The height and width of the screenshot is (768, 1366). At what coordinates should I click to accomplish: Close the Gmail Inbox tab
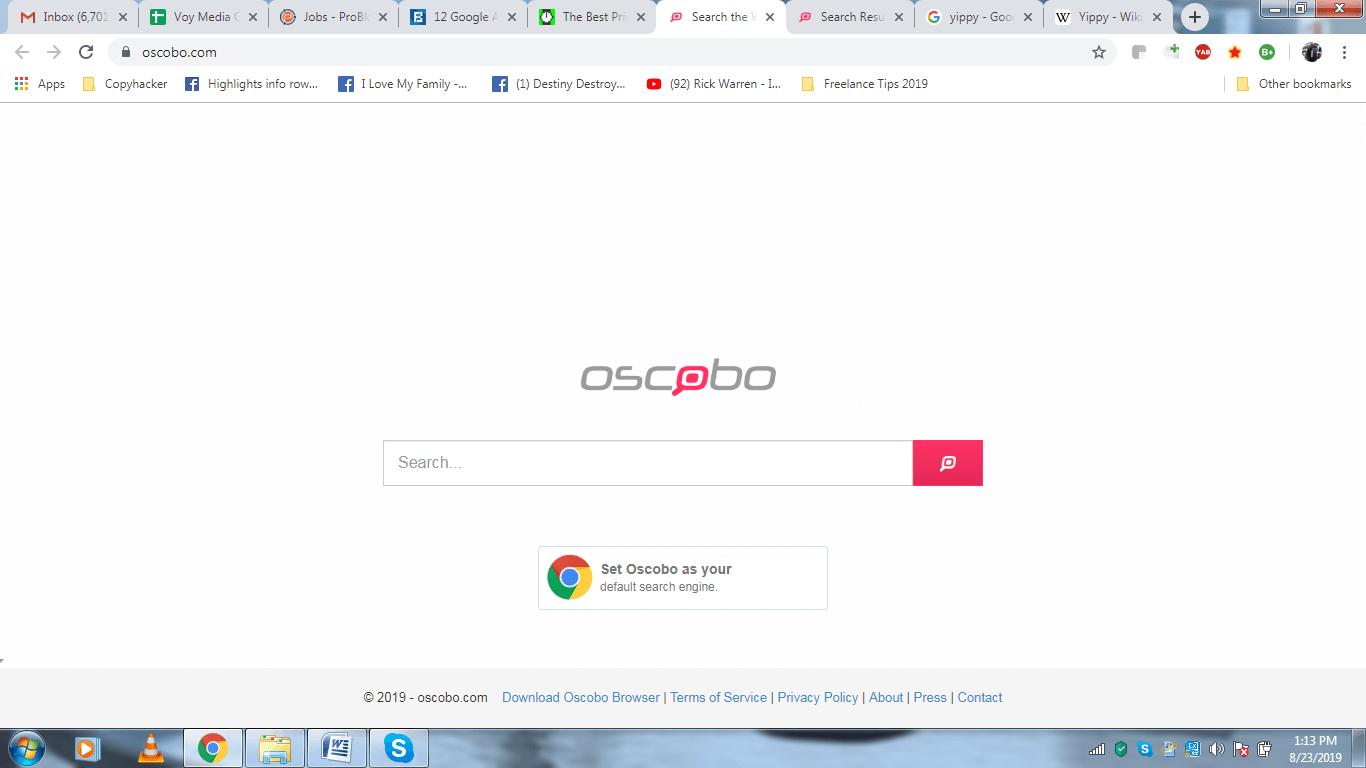point(123,17)
